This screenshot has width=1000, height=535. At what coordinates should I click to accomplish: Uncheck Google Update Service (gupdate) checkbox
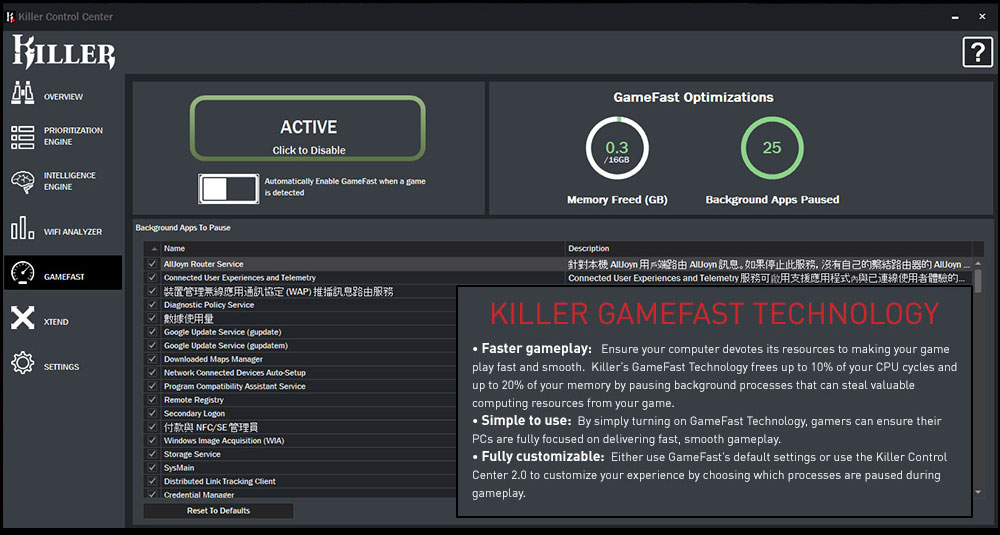152,332
